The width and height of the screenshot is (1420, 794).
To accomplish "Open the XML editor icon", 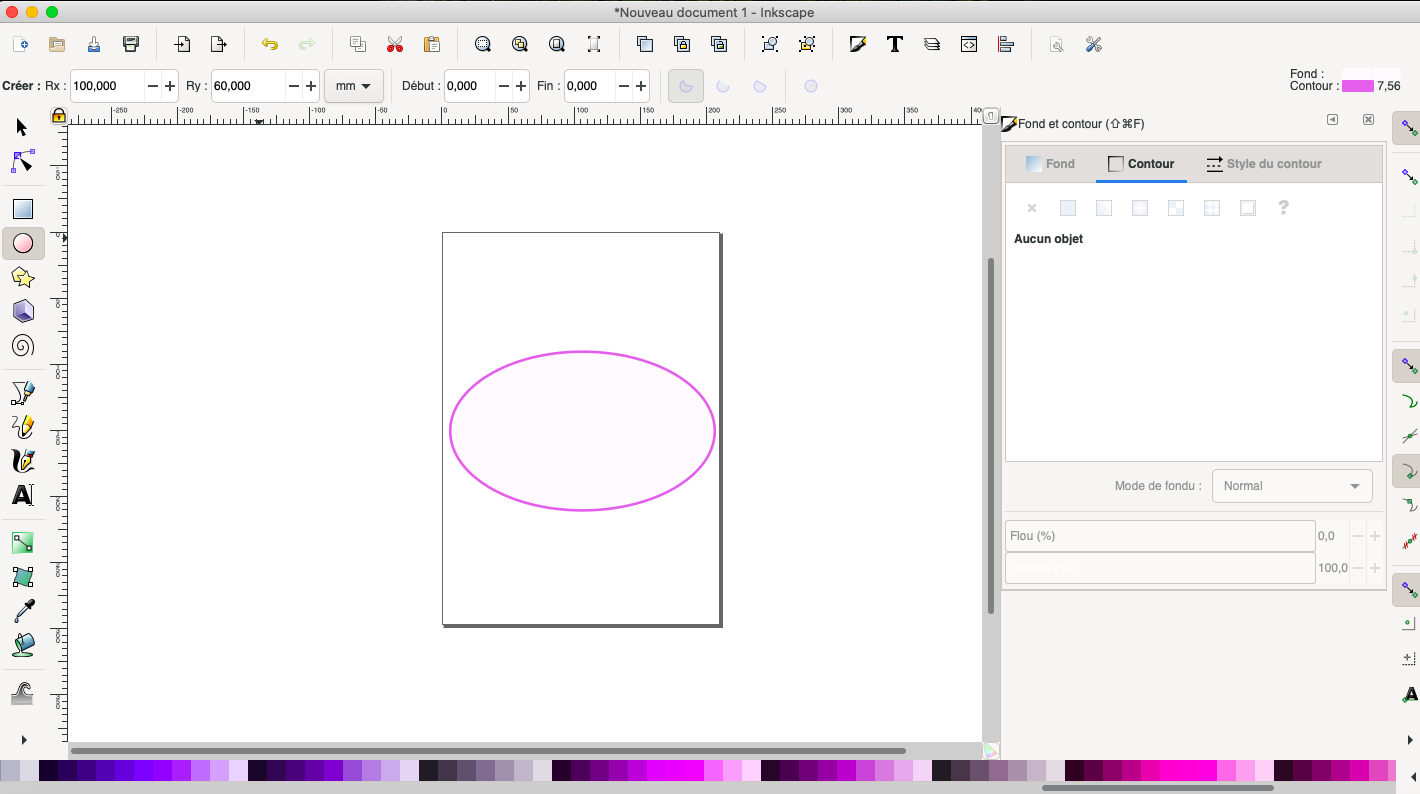I will pyautogui.click(x=969, y=44).
